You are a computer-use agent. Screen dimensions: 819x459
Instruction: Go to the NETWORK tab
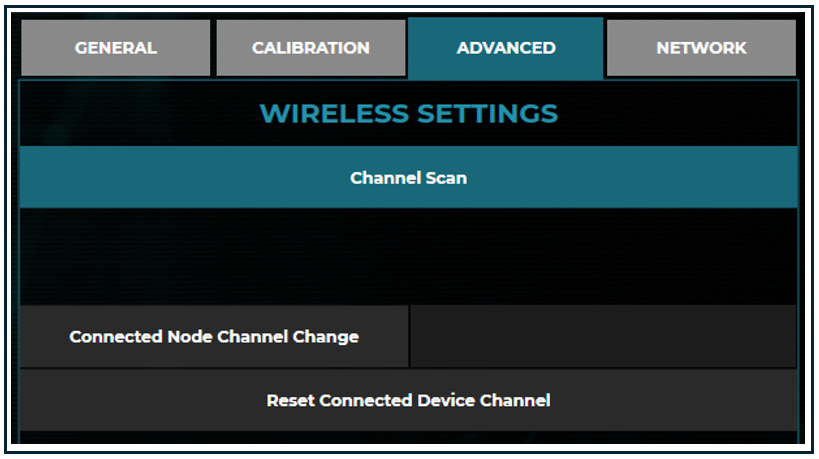(701, 48)
